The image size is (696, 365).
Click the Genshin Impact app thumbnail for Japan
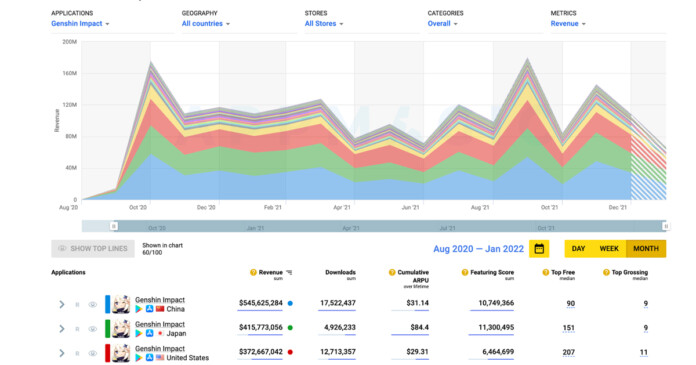[121, 329]
